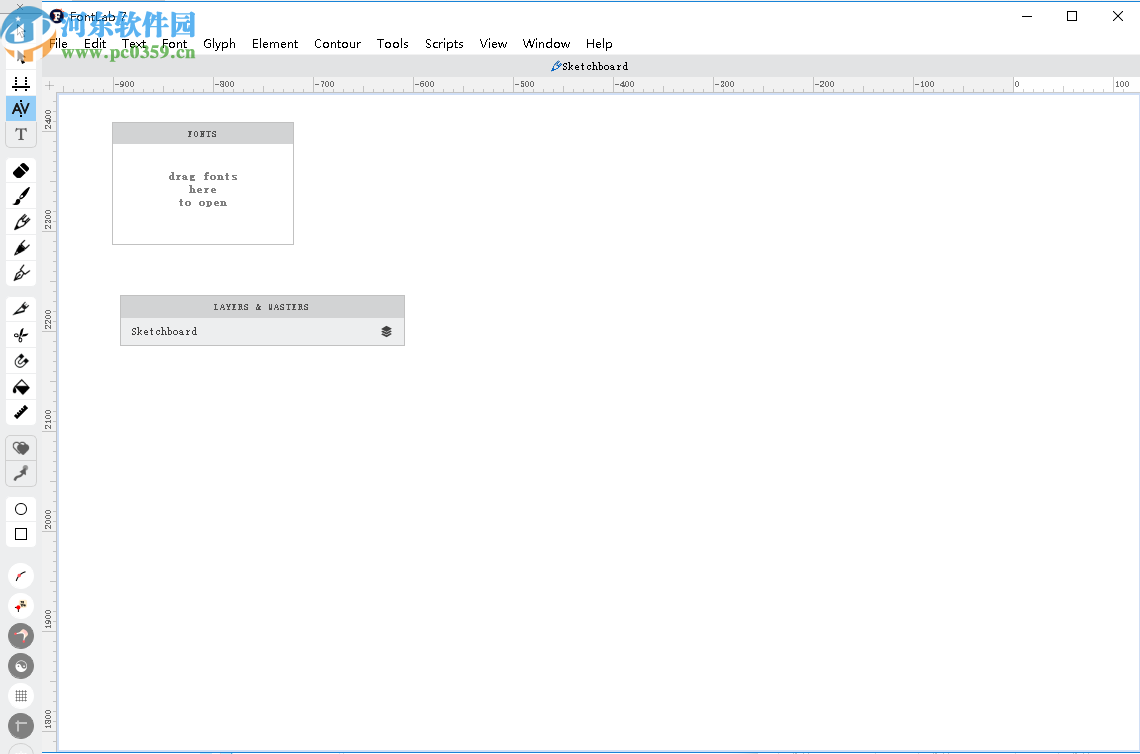Select the Metrics tool
Image resolution: width=1140 pixels, height=754 pixels.
coord(21,83)
